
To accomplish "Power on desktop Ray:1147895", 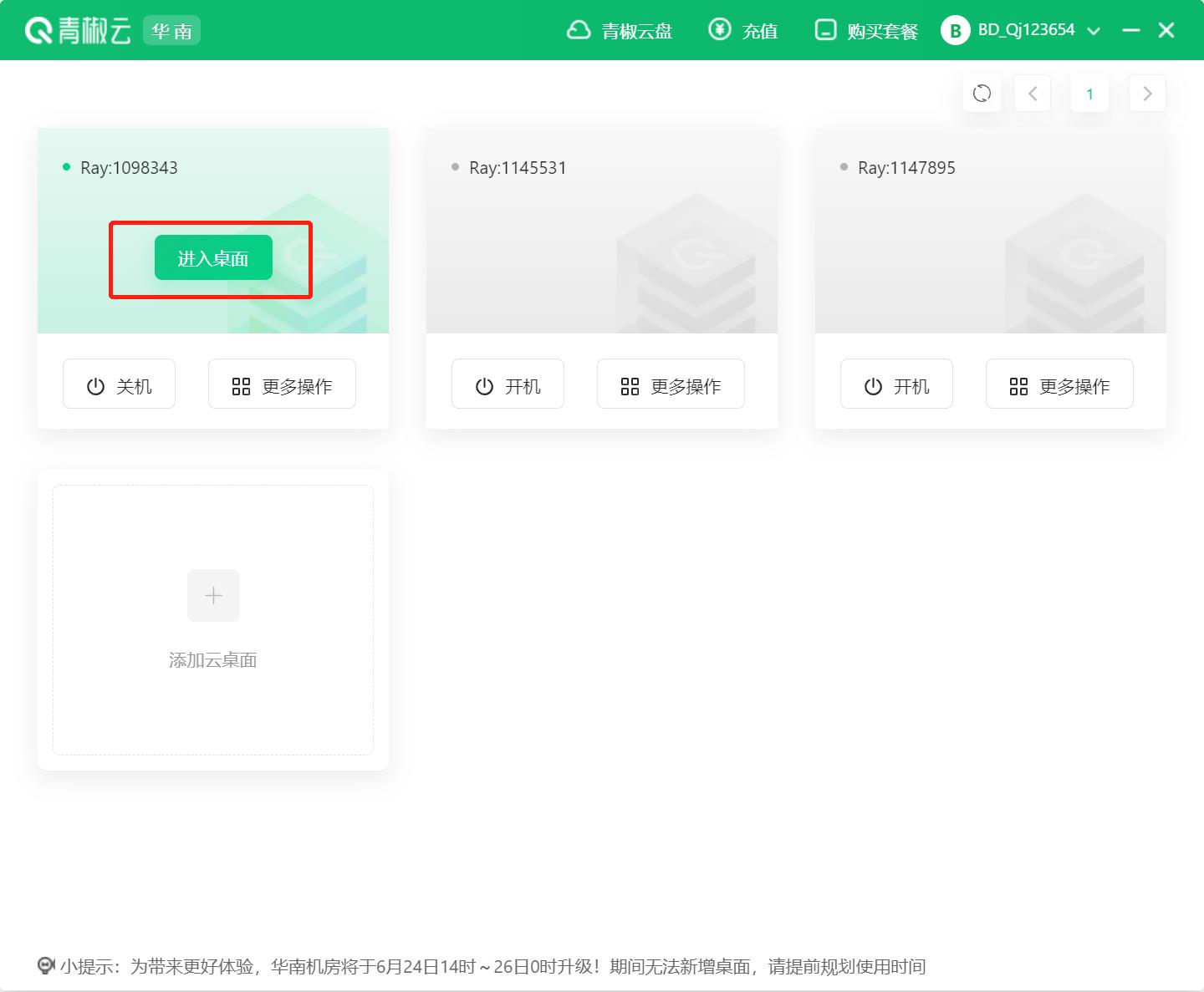I will 896,384.
